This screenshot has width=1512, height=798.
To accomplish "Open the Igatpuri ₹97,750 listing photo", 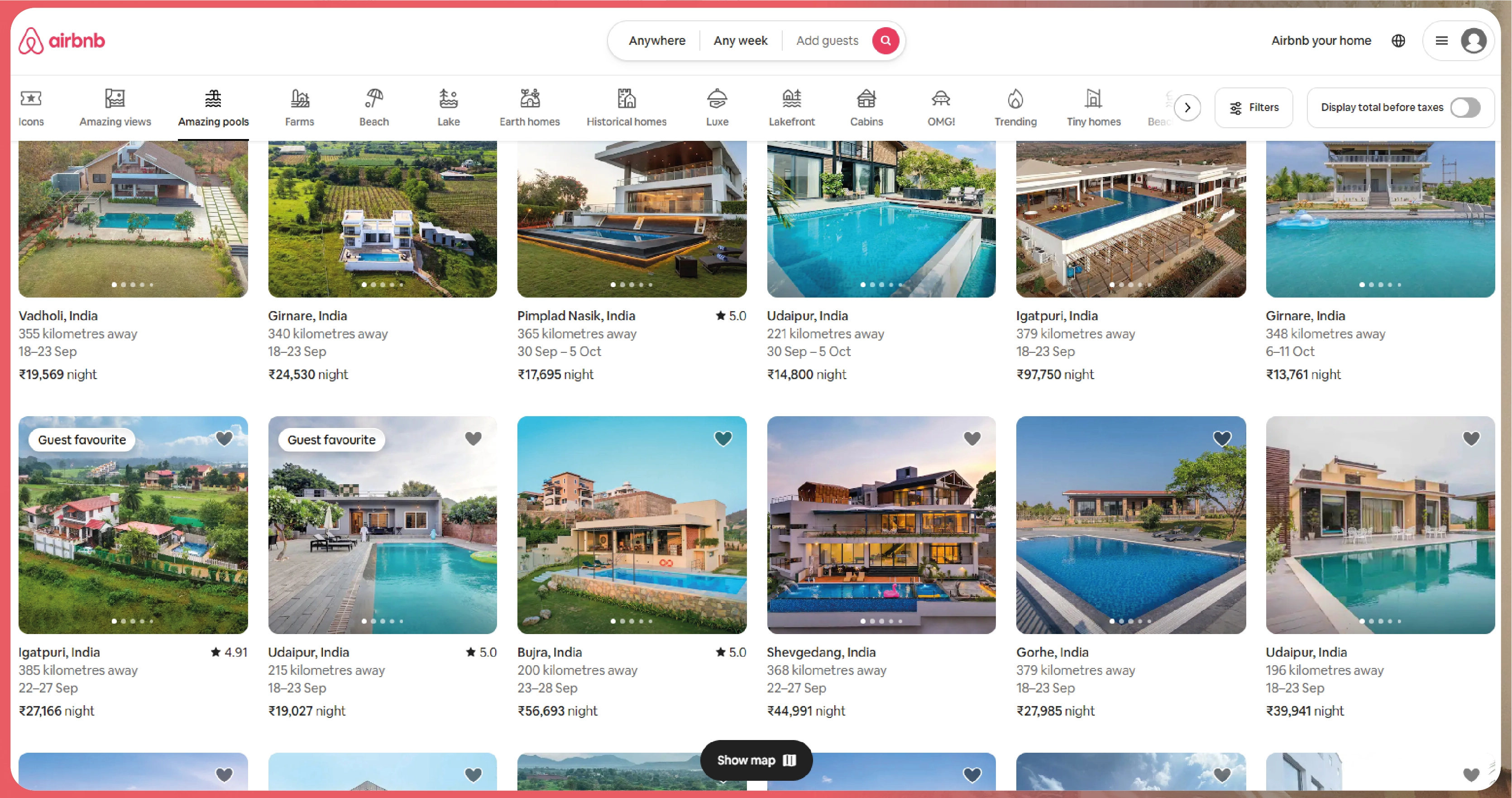I will click(x=1131, y=218).
